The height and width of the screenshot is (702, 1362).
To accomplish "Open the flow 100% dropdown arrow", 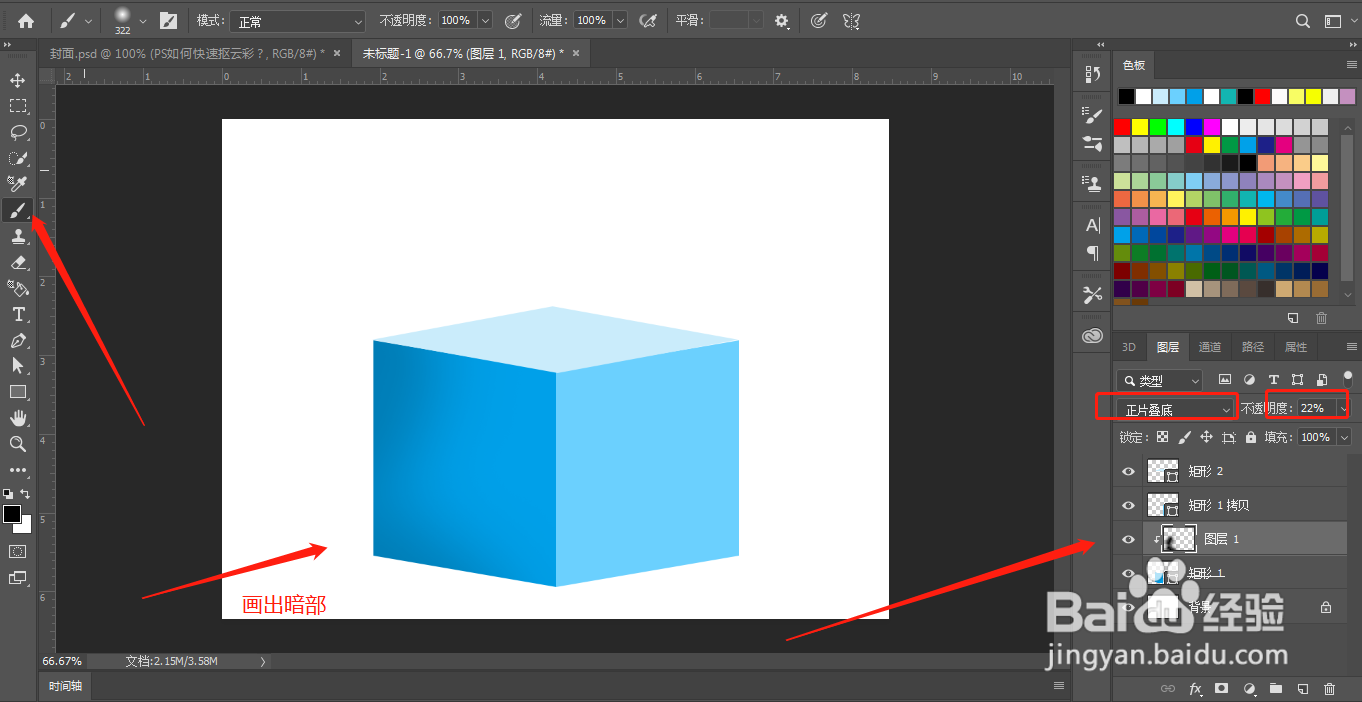I will 620,20.
